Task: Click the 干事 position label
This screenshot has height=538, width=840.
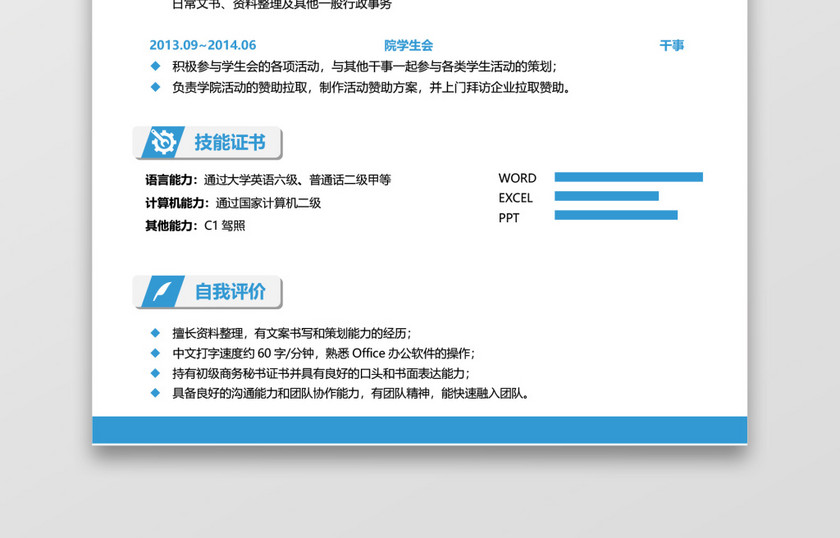Action: pos(672,46)
